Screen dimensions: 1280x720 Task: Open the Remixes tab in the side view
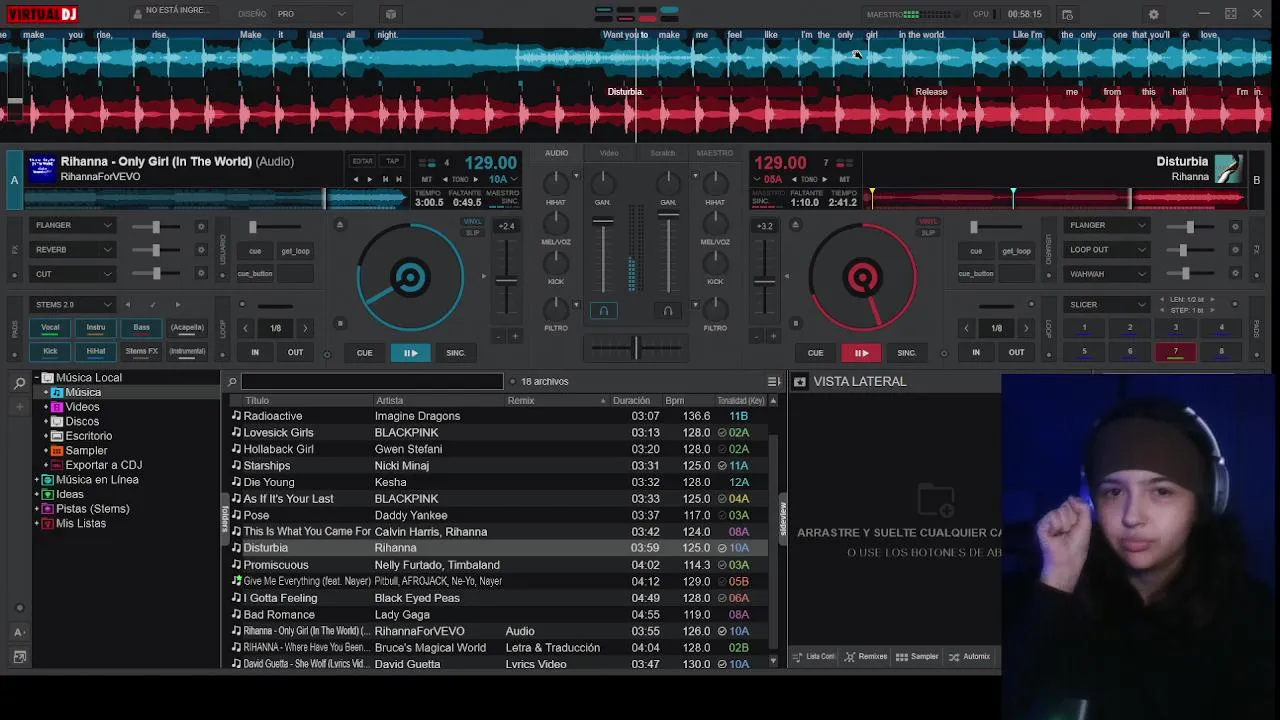tap(866, 657)
